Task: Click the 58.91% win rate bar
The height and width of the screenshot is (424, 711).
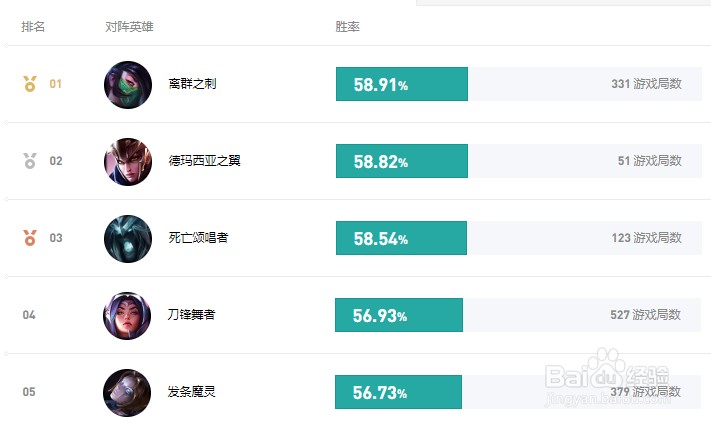Action: coord(402,84)
